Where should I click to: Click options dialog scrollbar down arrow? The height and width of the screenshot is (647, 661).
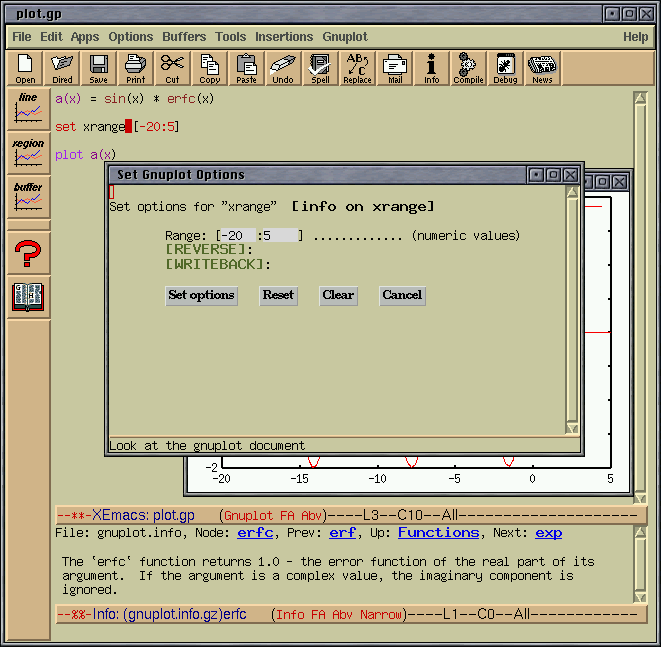pyautogui.click(x=572, y=428)
